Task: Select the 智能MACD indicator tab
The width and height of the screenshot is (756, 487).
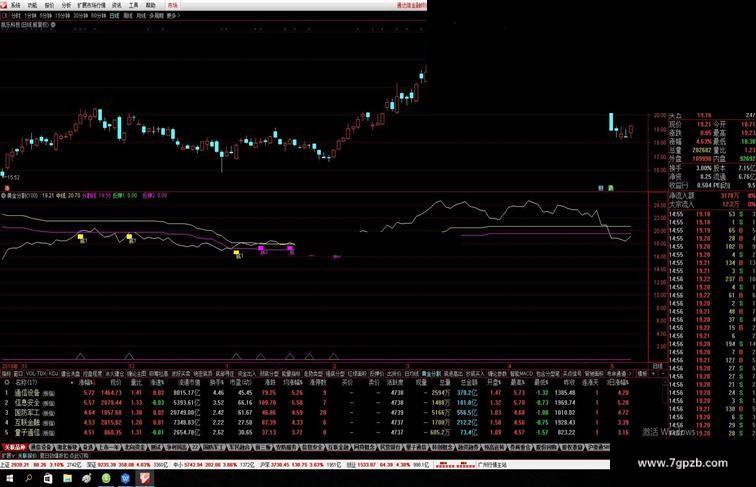Action: pyautogui.click(x=522, y=373)
